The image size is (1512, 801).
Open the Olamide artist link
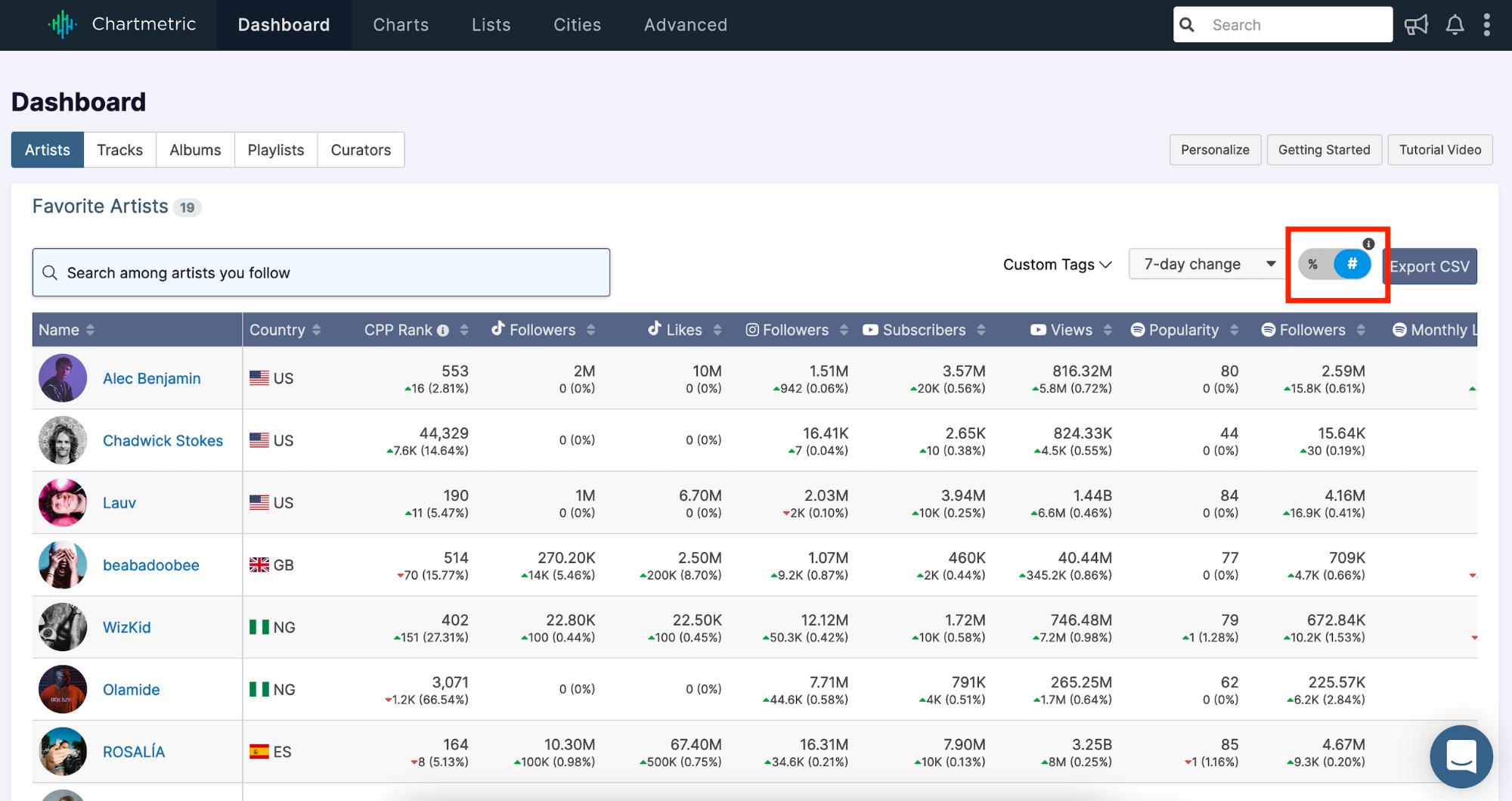pyautogui.click(x=132, y=689)
